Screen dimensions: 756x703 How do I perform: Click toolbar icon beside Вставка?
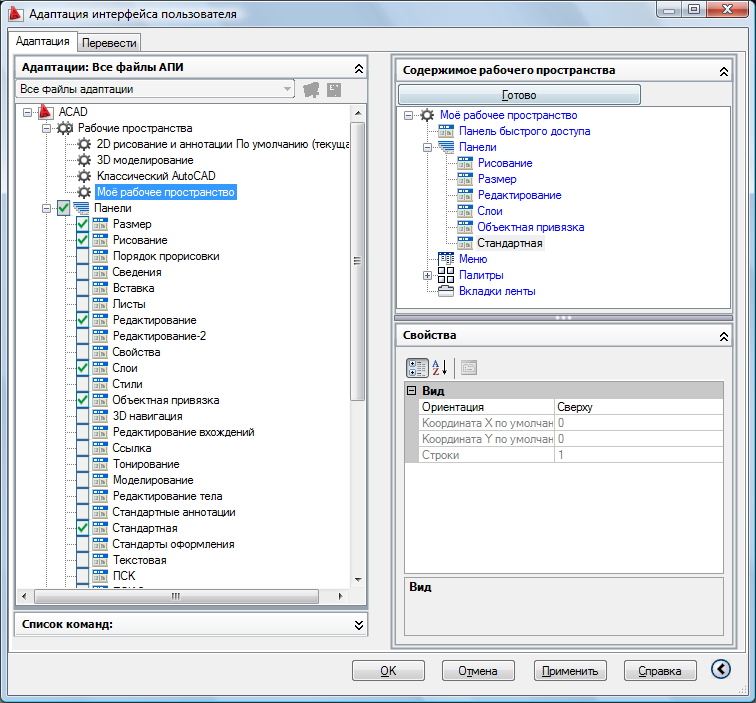100,288
